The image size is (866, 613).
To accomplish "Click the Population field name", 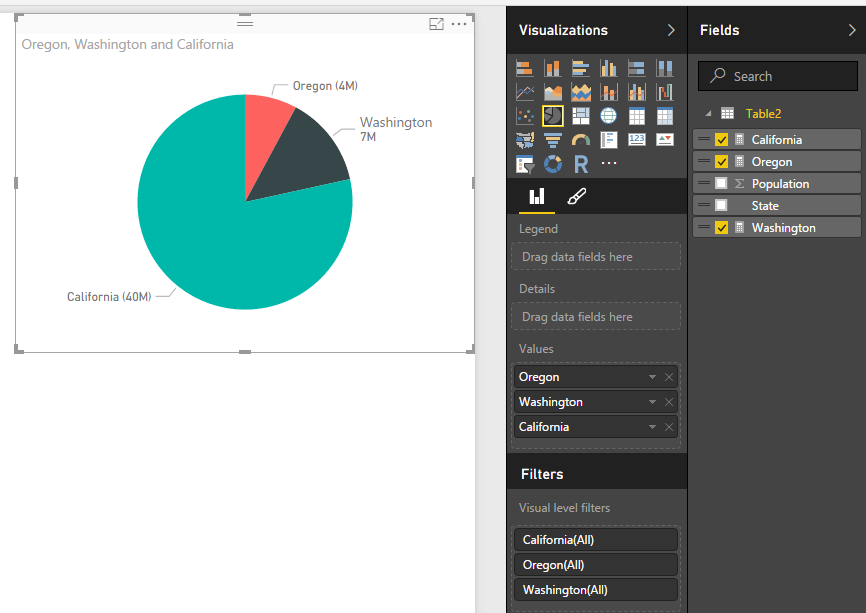I will coord(780,184).
